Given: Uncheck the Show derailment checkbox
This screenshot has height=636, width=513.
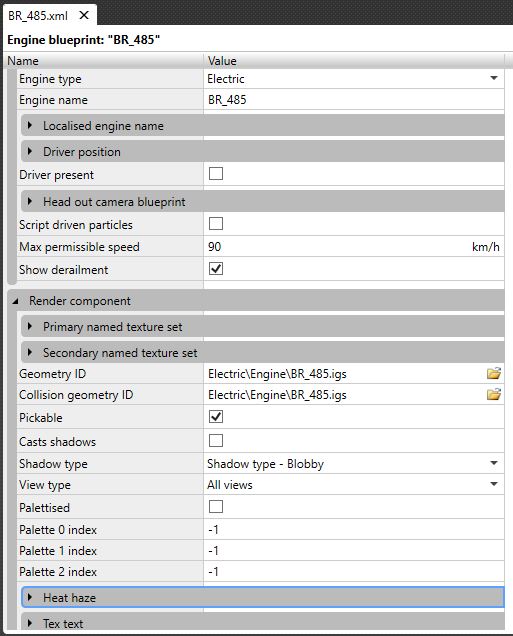Looking at the screenshot, I should [216, 269].
